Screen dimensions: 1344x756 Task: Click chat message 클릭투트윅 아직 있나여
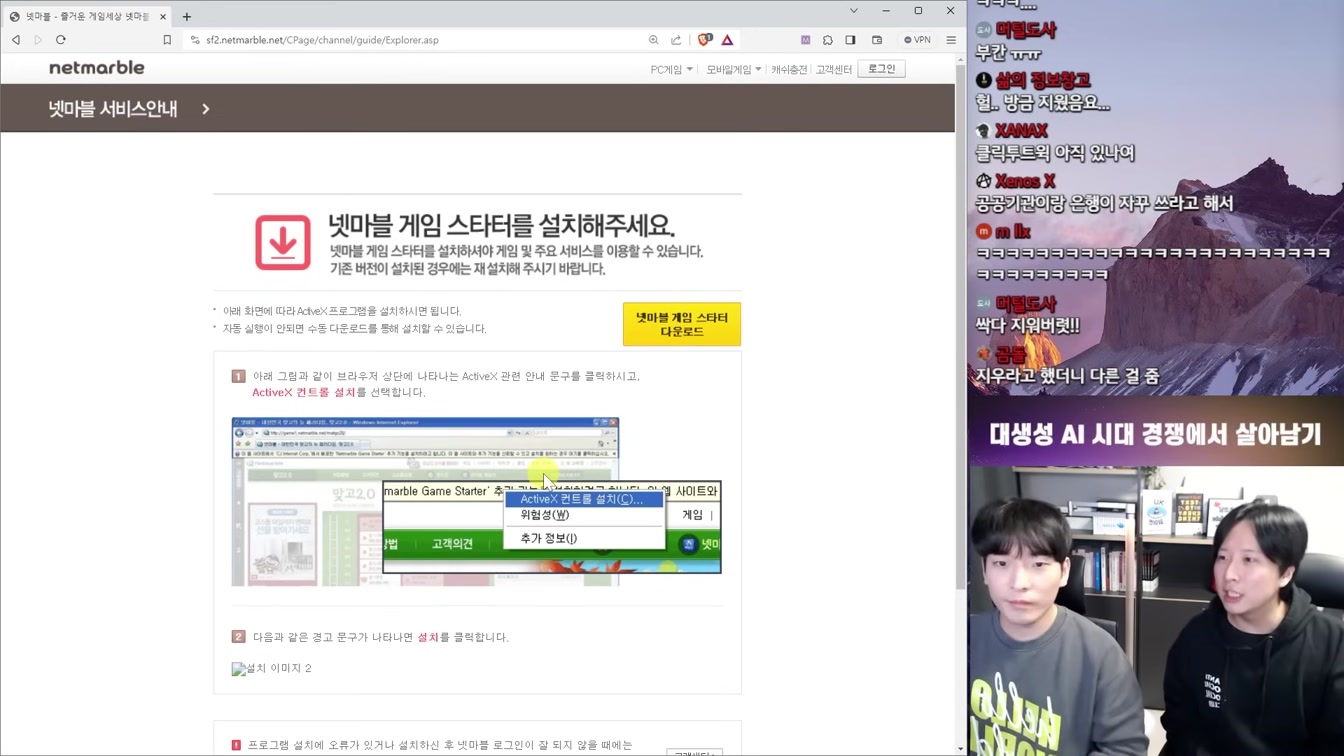click(1055, 153)
